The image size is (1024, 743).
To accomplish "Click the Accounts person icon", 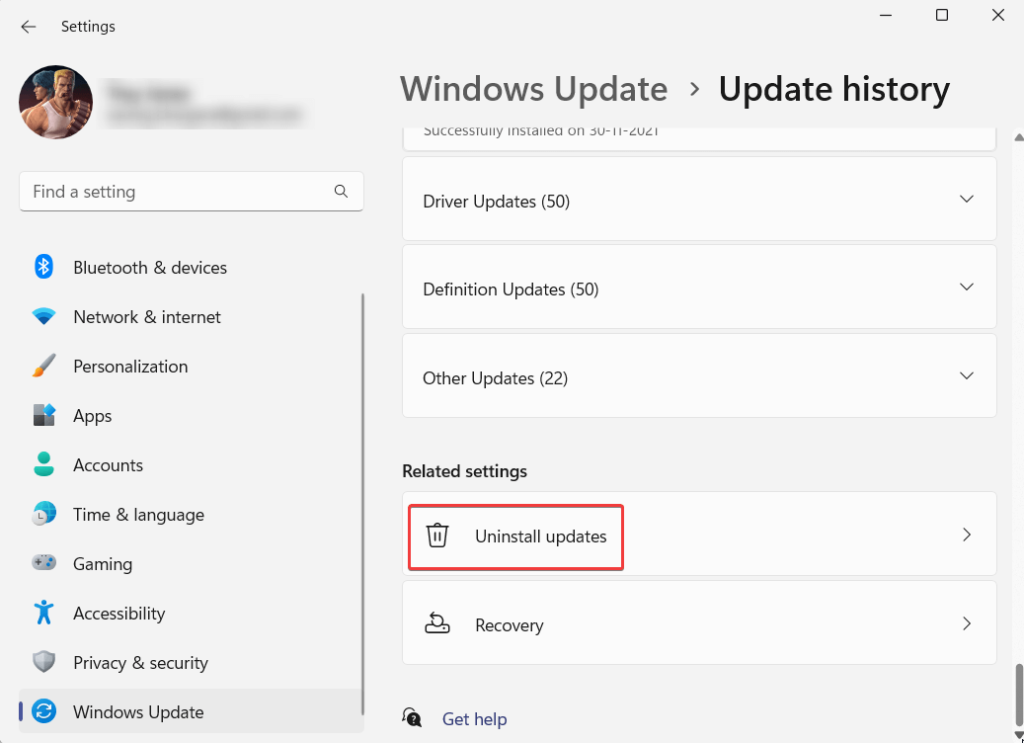I will click(x=44, y=465).
